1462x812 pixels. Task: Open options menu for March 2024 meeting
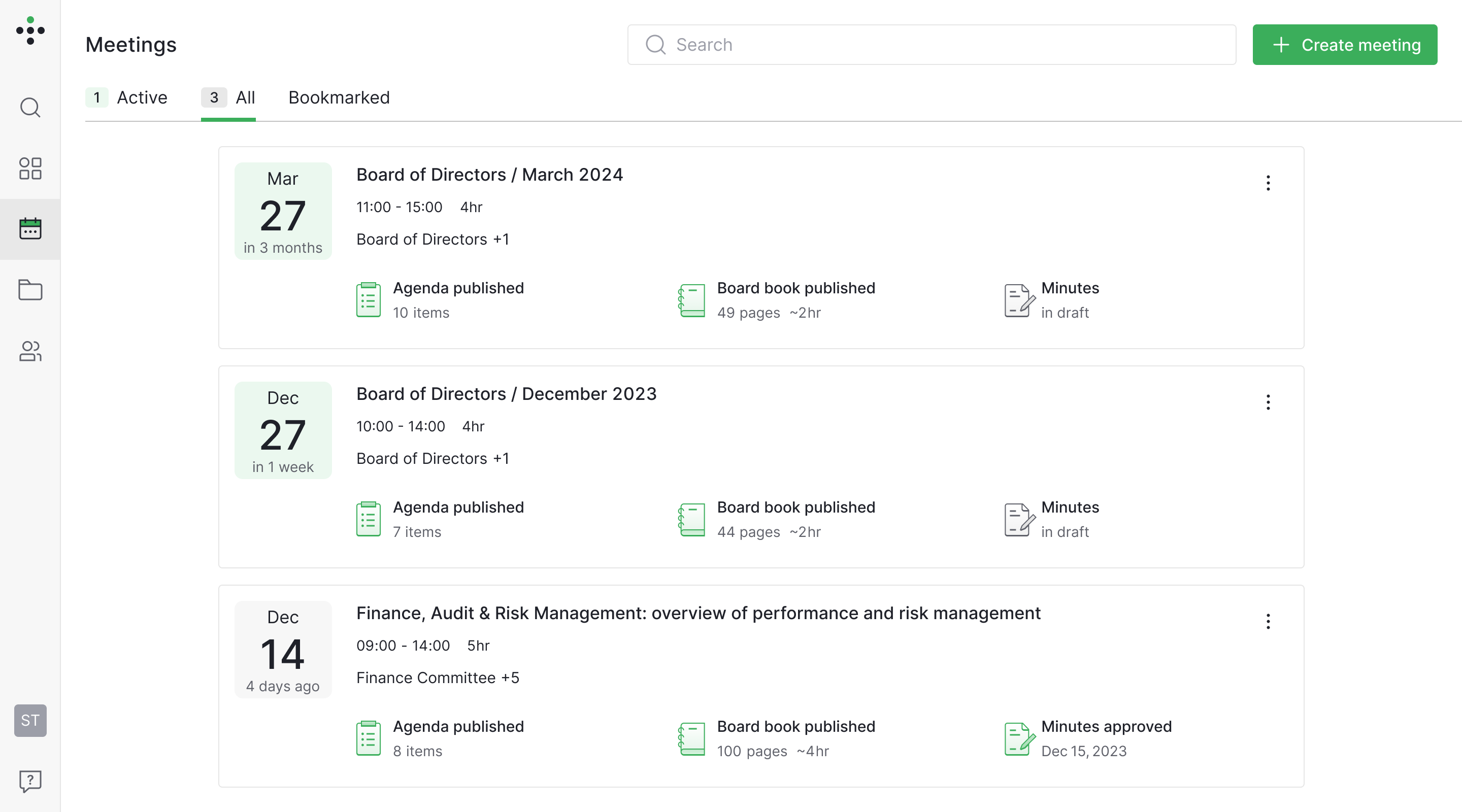point(1268,183)
